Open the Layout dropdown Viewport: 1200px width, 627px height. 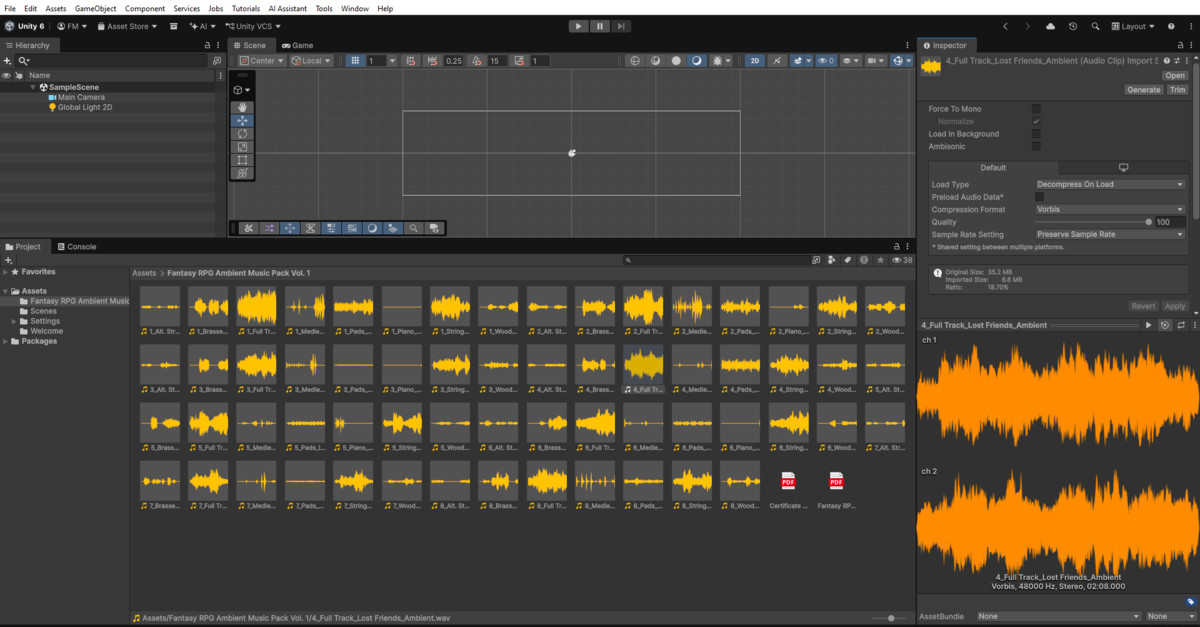click(1133, 26)
